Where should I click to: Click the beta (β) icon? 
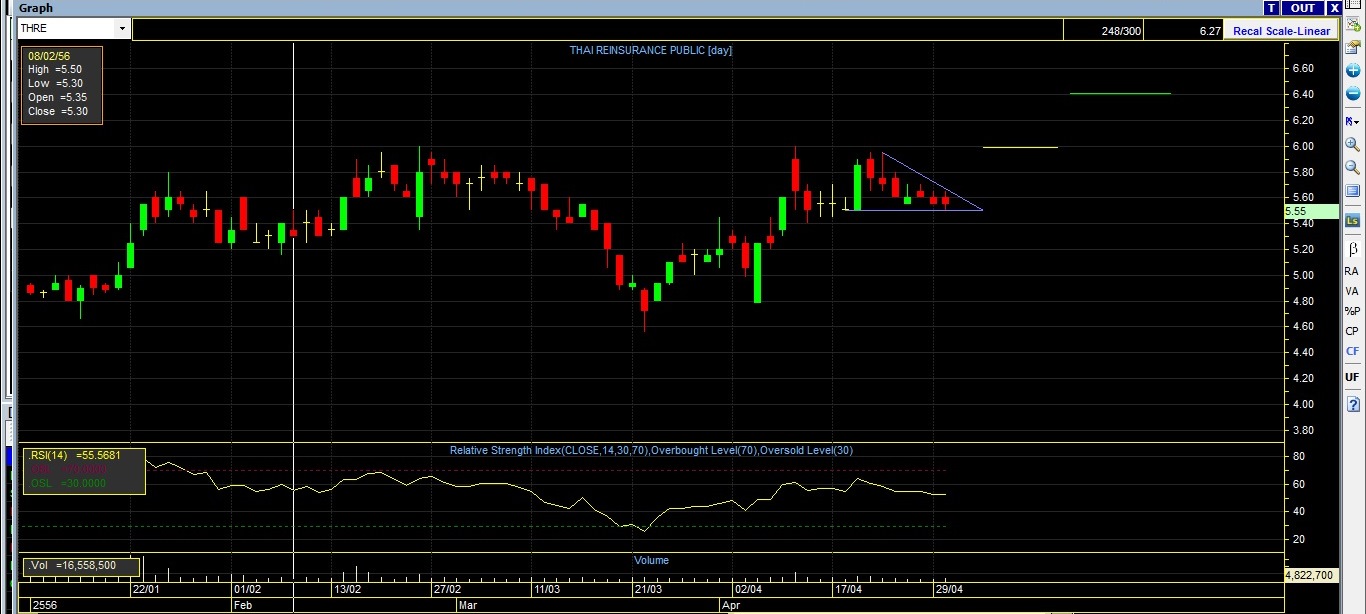(x=1352, y=248)
